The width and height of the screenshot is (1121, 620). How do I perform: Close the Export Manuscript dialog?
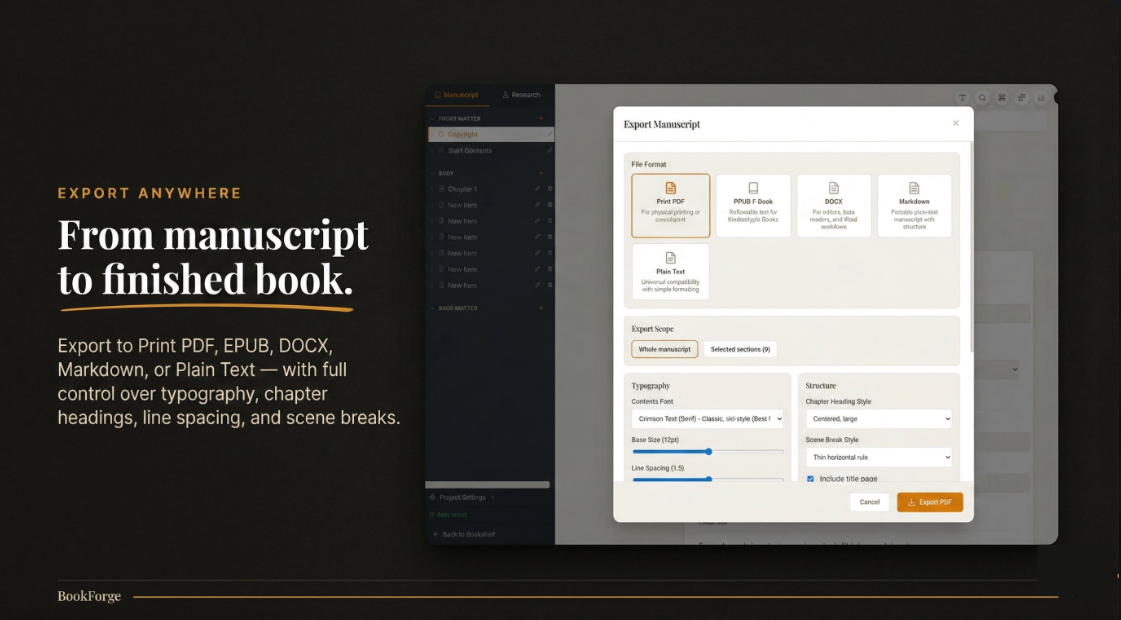(x=955, y=123)
